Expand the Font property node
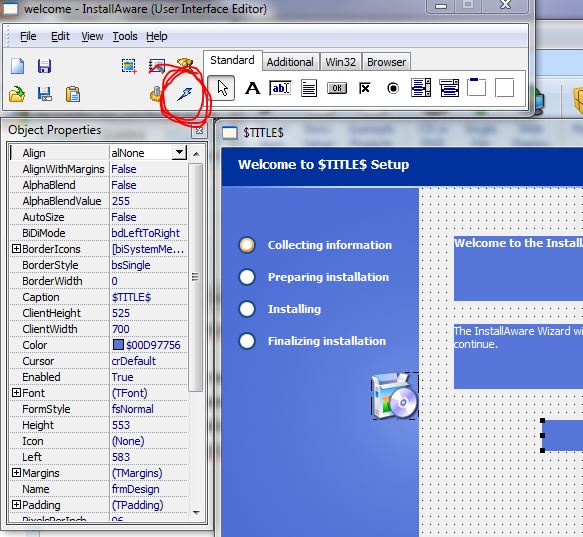The width and height of the screenshot is (583, 537). point(16,393)
